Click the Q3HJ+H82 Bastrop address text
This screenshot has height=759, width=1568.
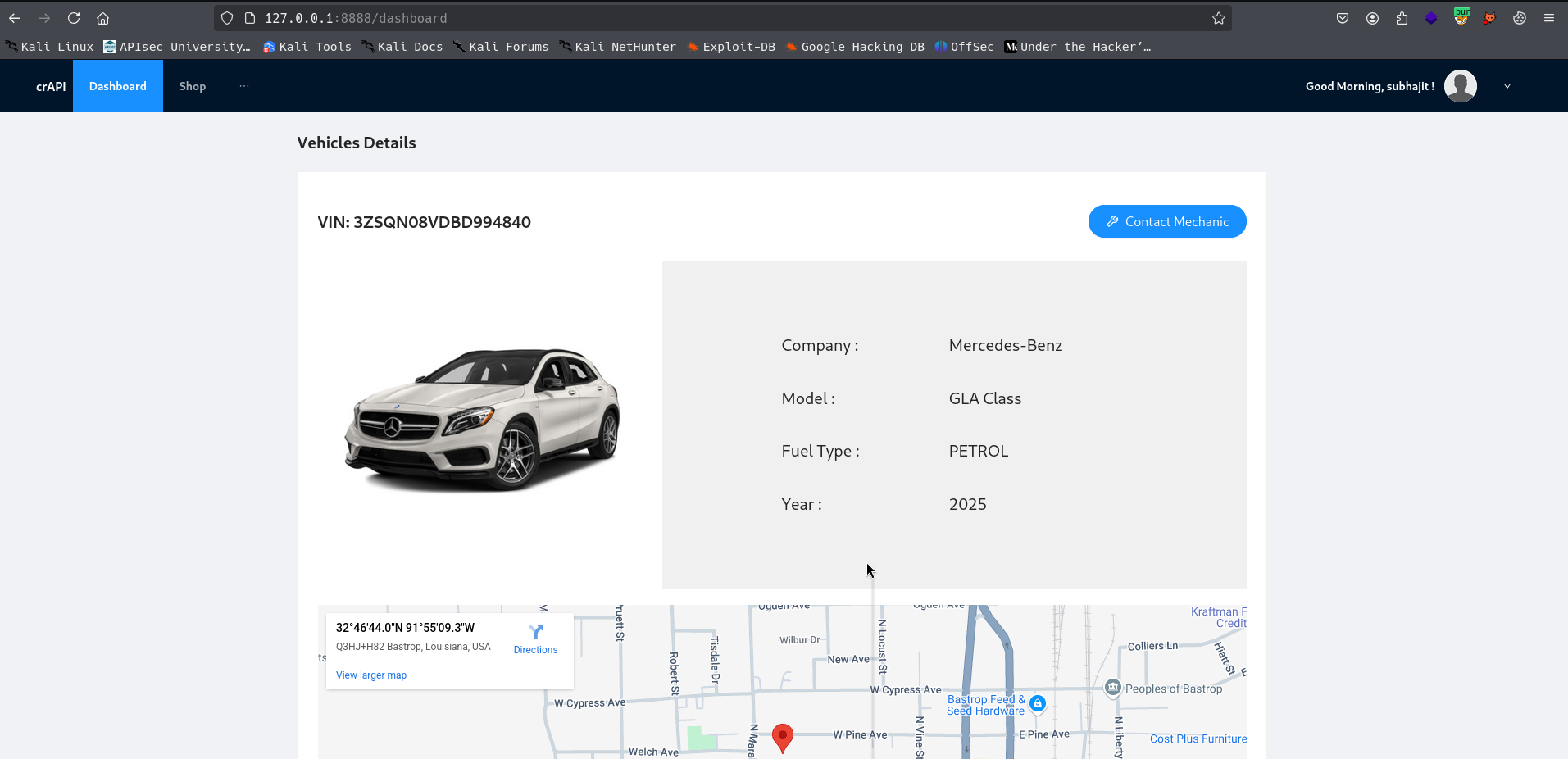414,647
